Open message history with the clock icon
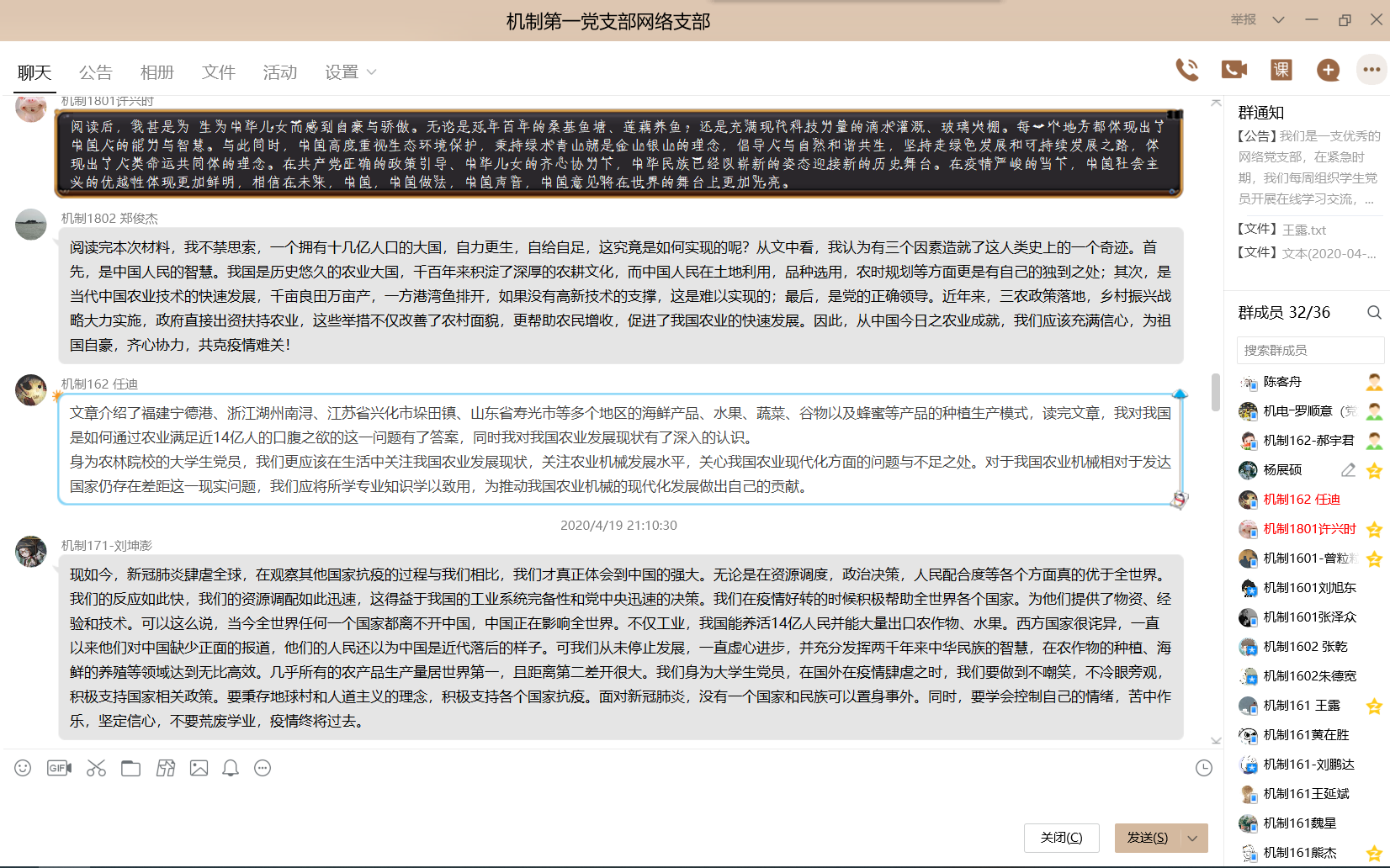This screenshot has width=1390, height=868. (1203, 768)
